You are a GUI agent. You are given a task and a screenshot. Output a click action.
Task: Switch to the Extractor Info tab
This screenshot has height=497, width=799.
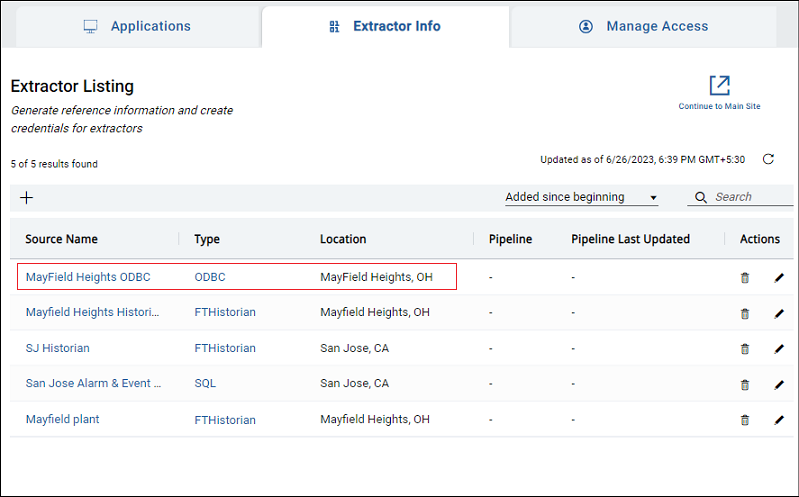click(385, 27)
